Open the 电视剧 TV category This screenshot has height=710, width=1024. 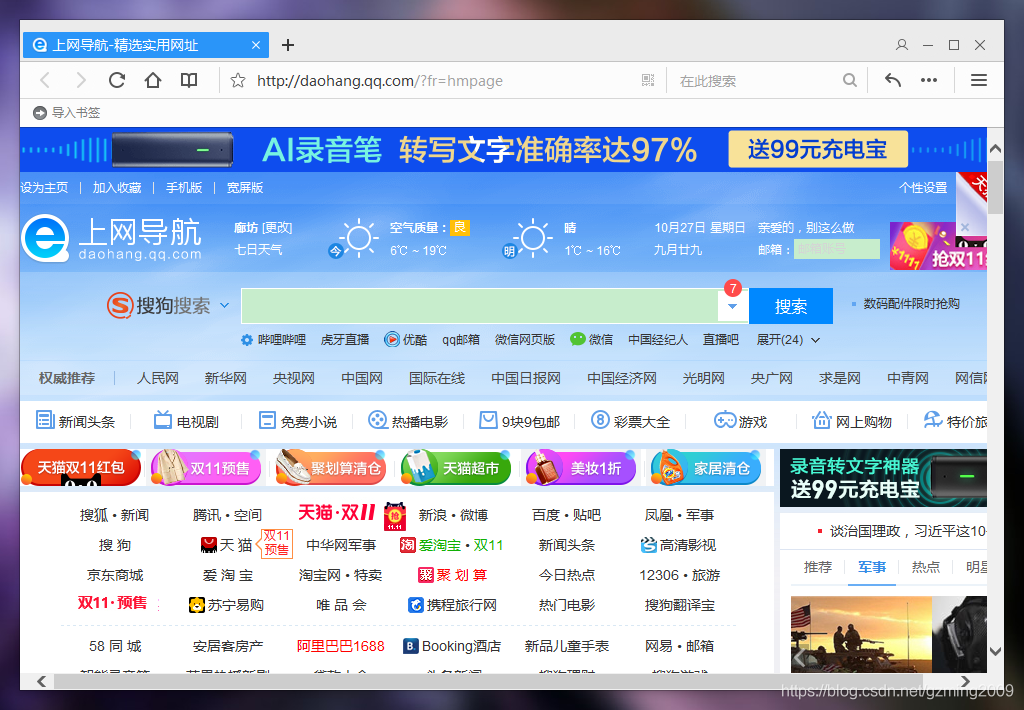(186, 421)
